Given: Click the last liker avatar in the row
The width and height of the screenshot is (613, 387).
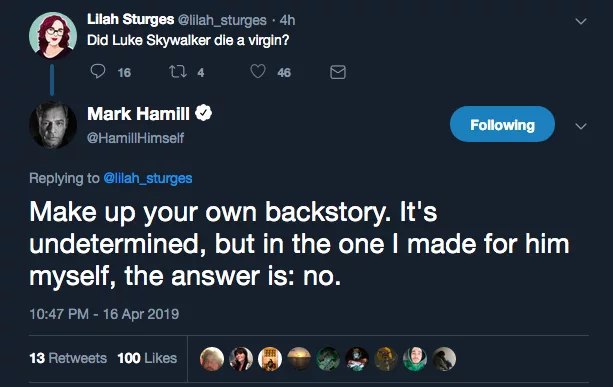Looking at the screenshot, I should 444,359.
